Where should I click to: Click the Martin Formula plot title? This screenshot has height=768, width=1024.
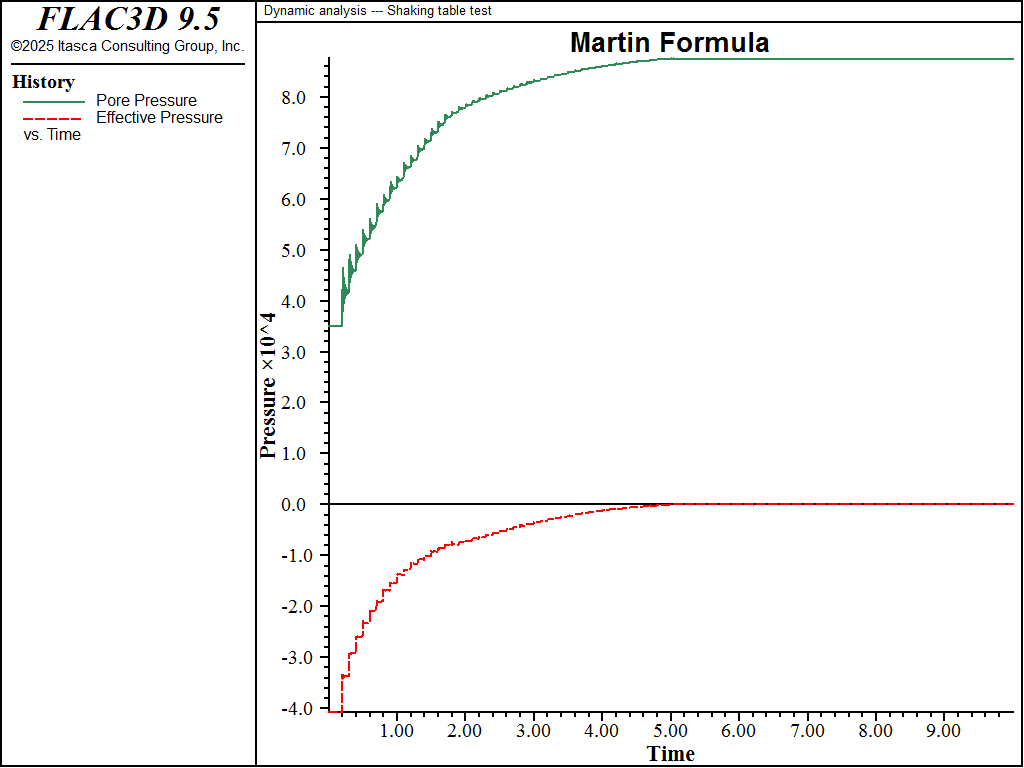[x=669, y=42]
